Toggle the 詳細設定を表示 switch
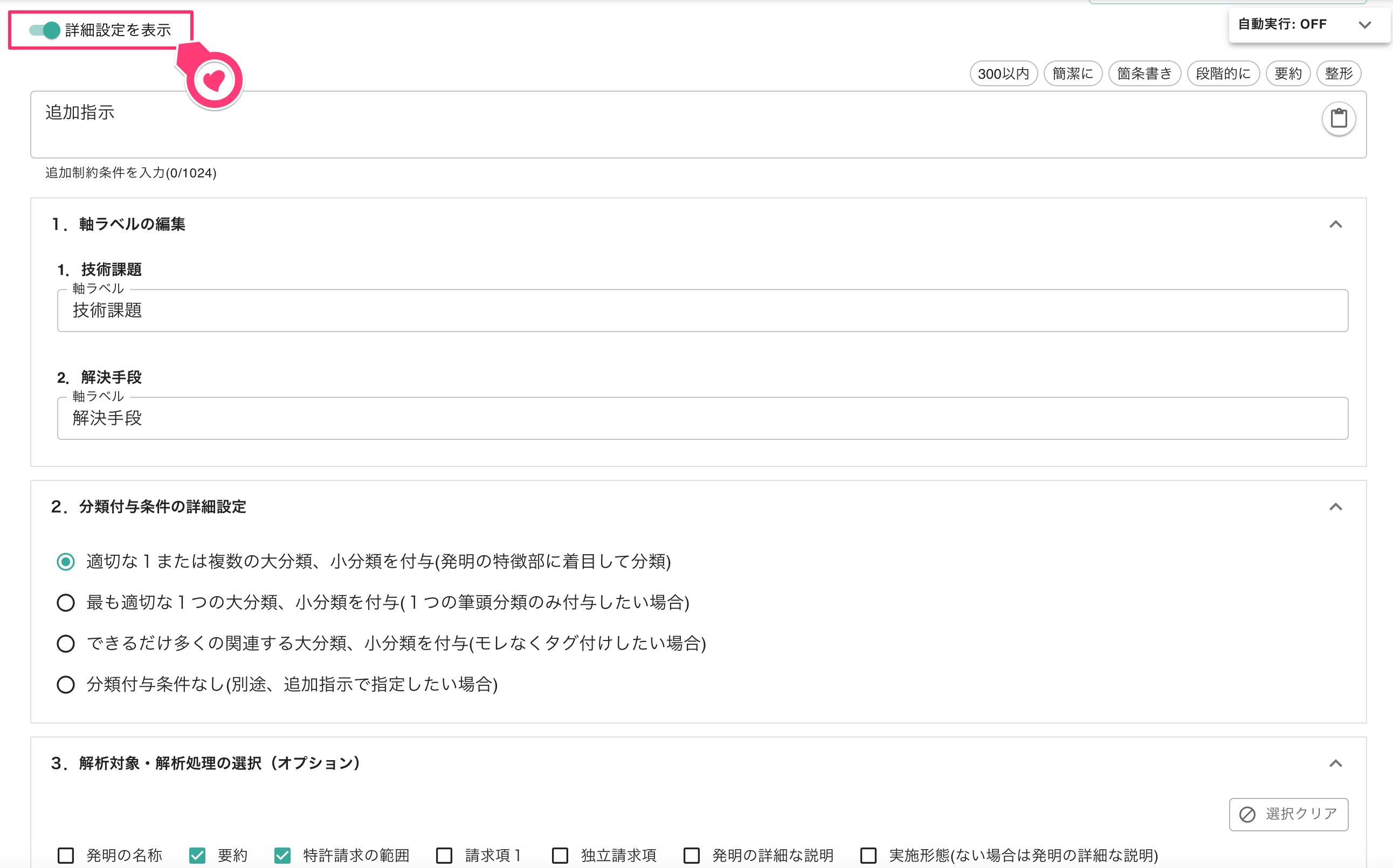Screen dimensions: 1393x868 point(45,30)
